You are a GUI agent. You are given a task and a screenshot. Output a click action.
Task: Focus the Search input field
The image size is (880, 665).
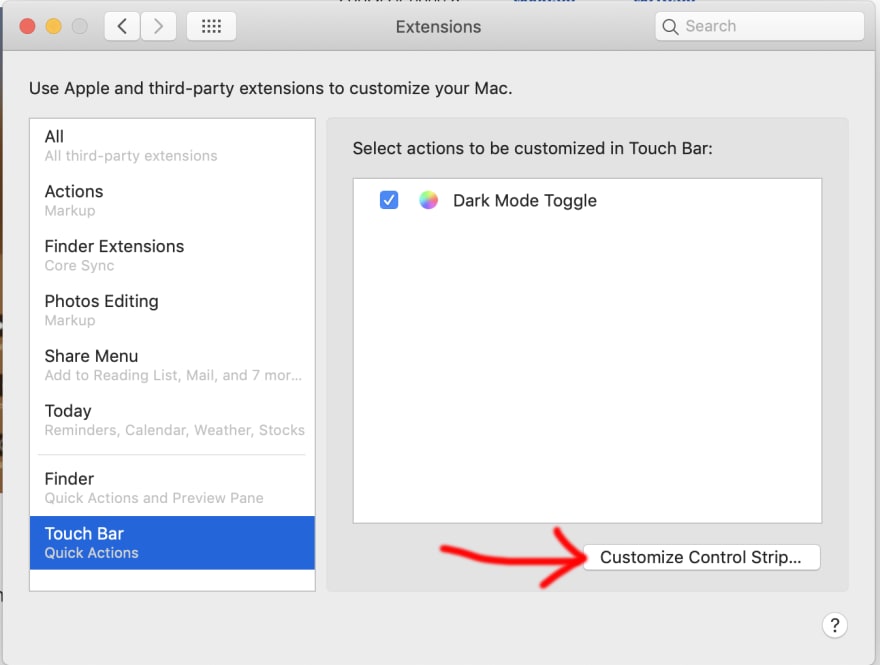pyautogui.click(x=759, y=26)
